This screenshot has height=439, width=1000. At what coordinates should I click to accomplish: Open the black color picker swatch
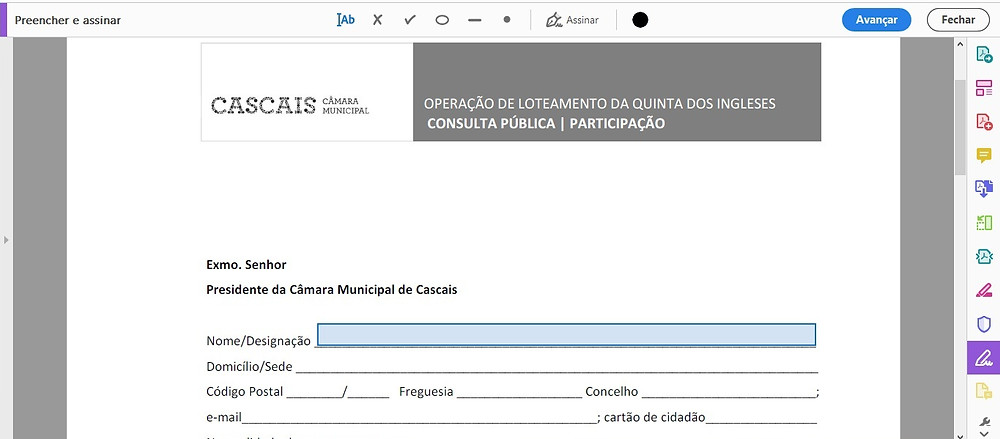(x=640, y=20)
